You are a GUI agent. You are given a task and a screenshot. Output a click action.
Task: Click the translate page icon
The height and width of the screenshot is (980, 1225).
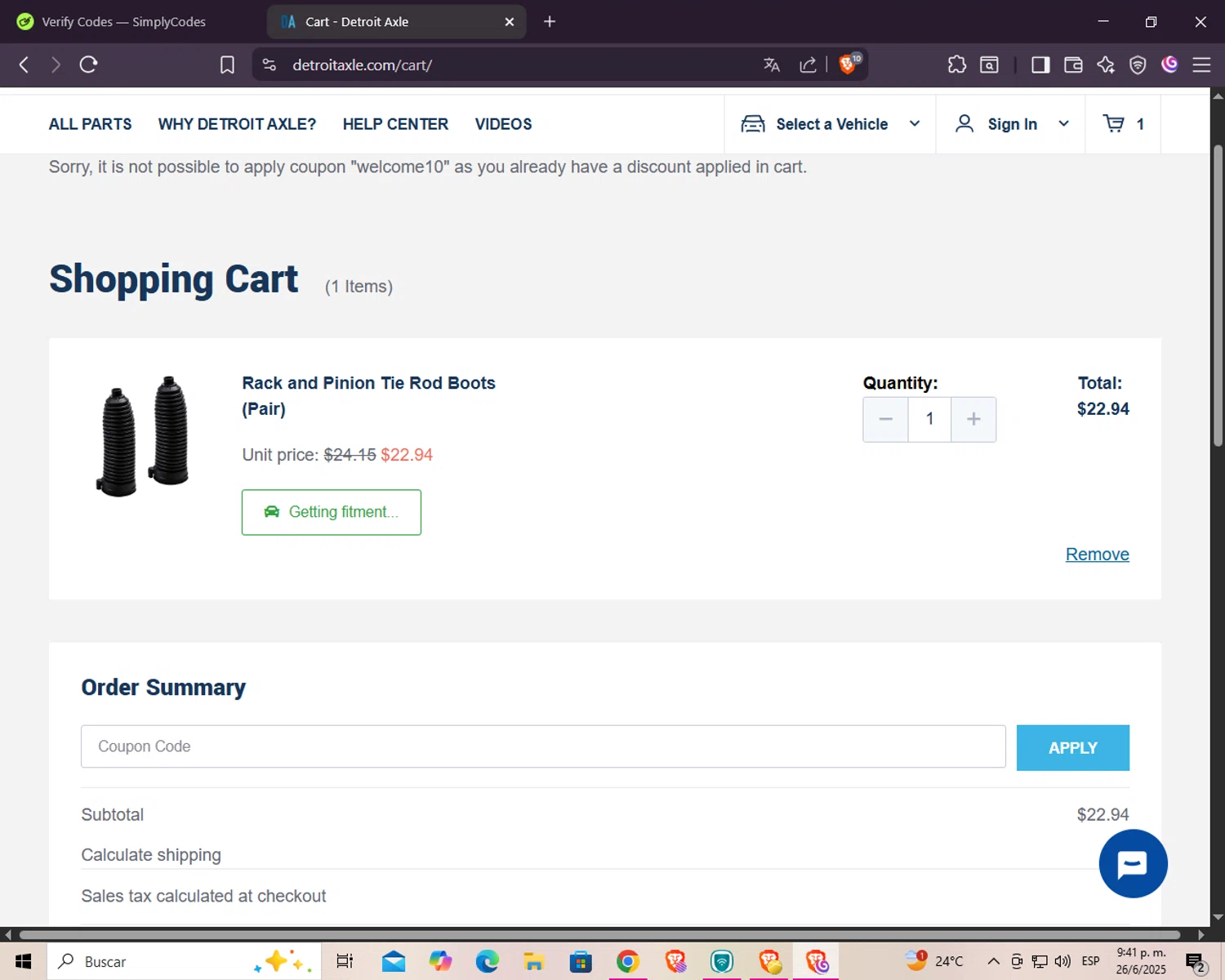tap(772, 65)
